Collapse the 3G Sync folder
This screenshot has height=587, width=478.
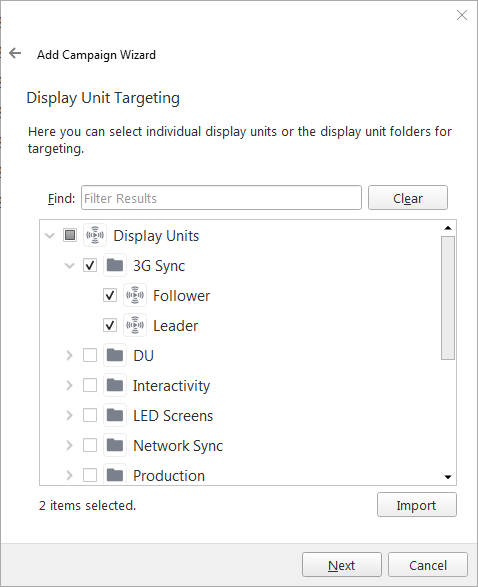tap(70, 266)
